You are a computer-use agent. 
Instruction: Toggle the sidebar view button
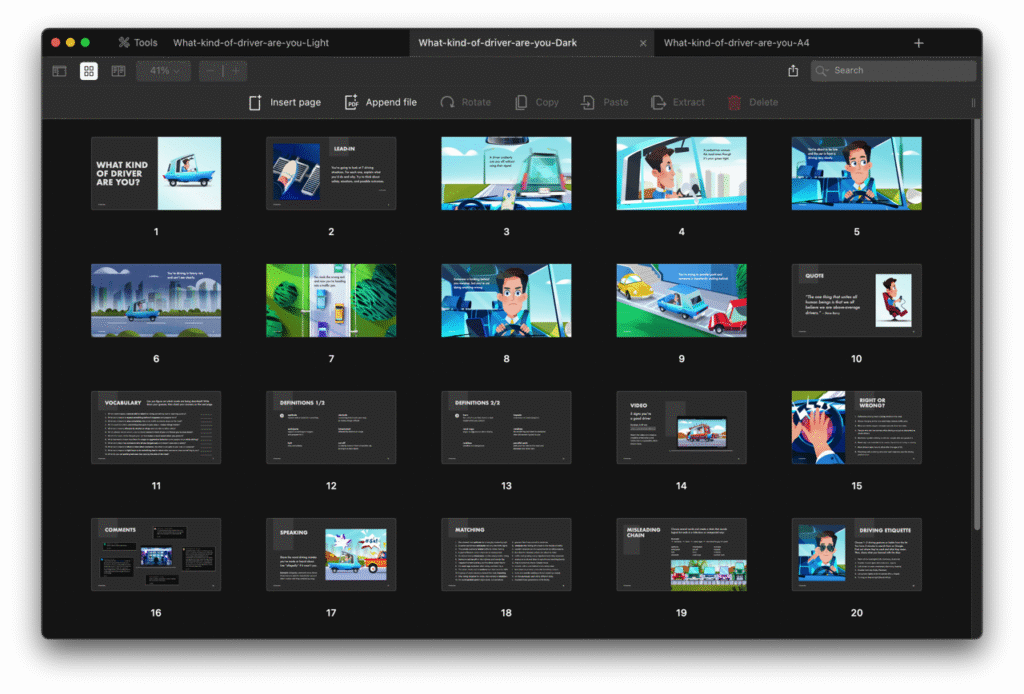tap(59, 71)
